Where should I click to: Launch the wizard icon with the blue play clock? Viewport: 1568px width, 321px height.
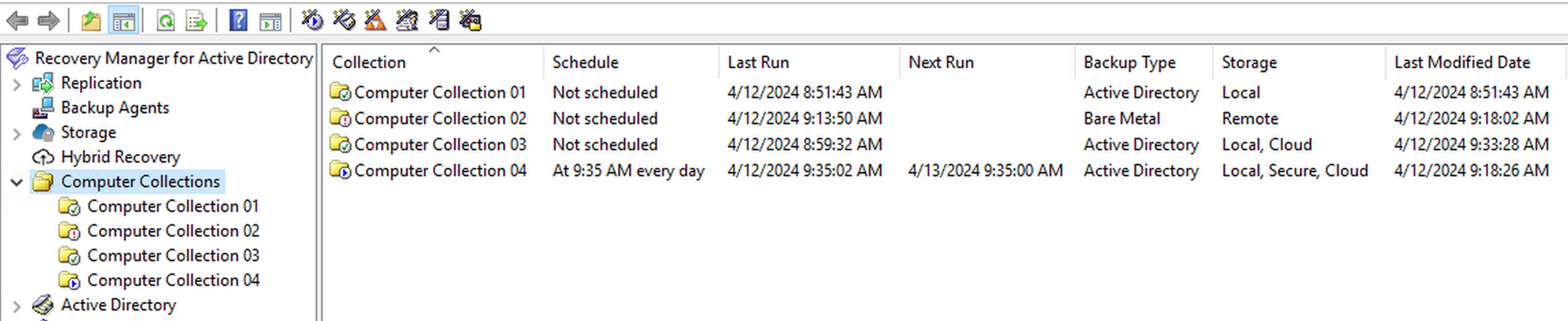[312, 21]
